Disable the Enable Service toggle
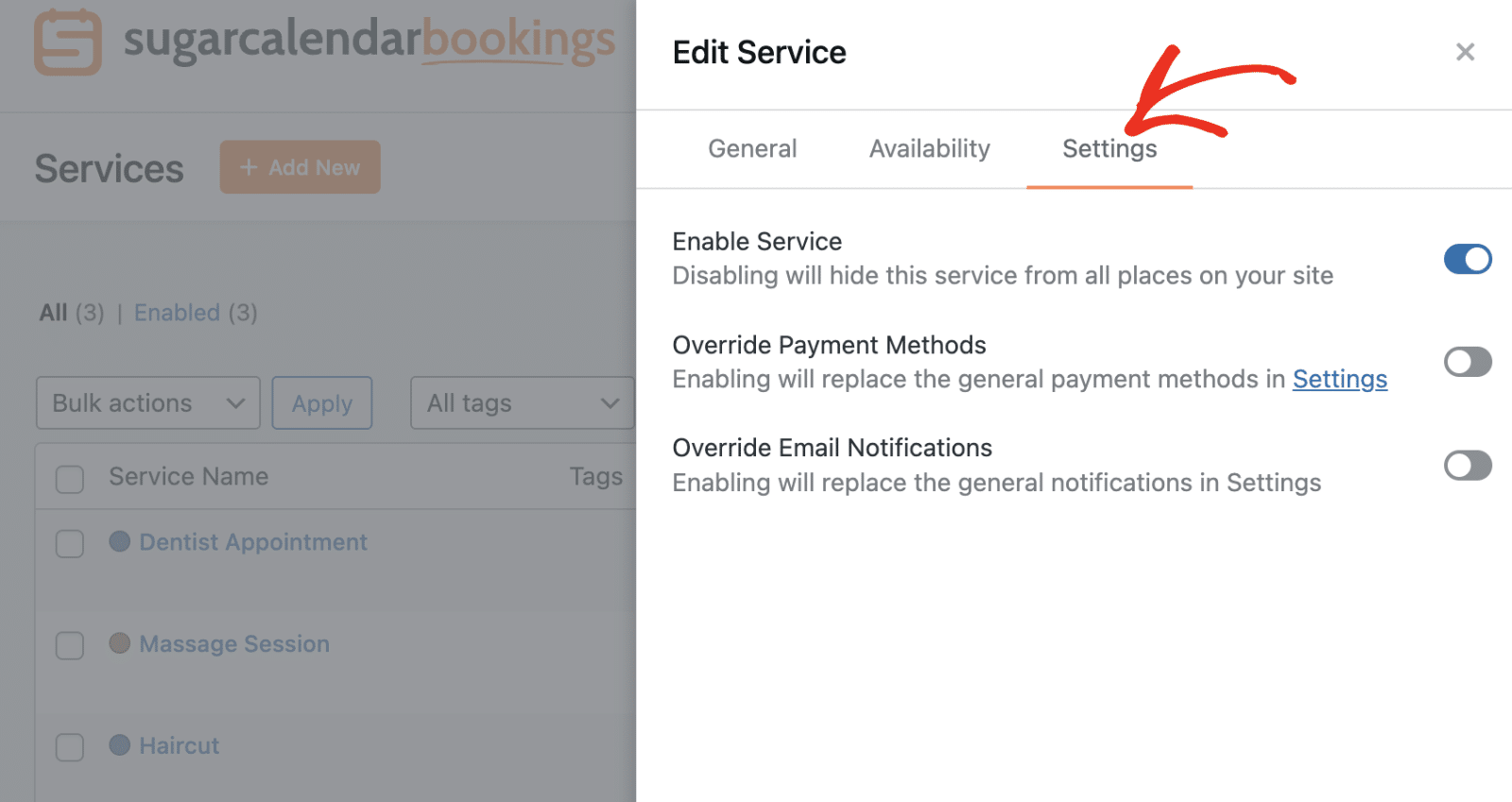 [1467, 259]
